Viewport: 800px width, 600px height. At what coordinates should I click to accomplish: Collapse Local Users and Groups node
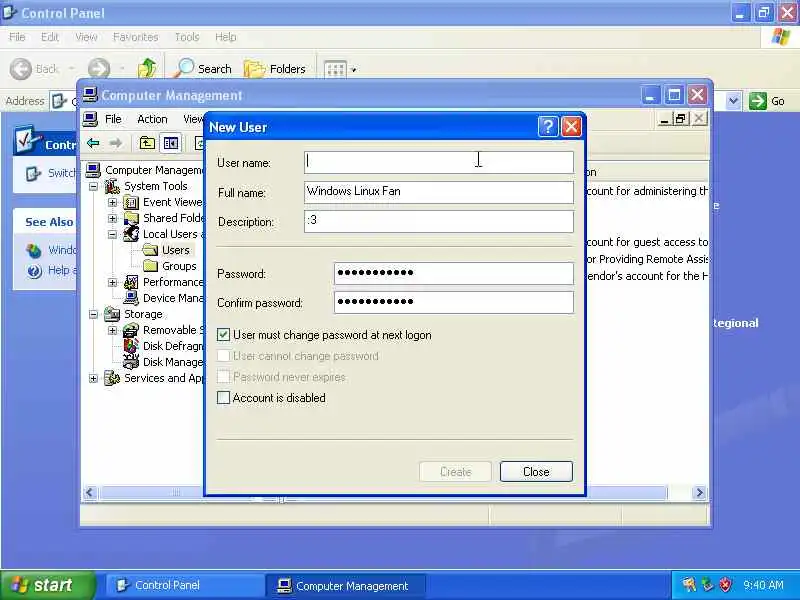tap(112, 234)
